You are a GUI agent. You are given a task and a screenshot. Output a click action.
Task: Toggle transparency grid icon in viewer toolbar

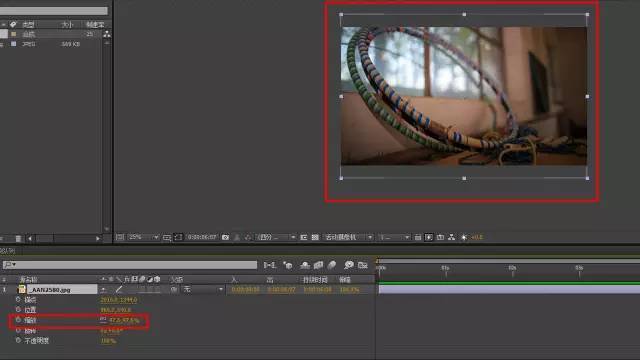click(x=315, y=237)
